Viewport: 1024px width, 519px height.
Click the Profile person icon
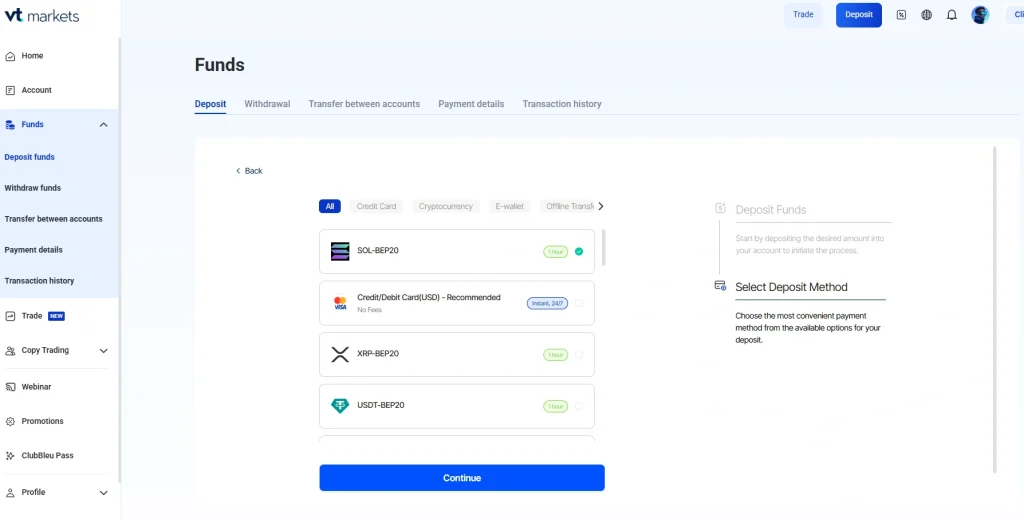click(x=10, y=493)
